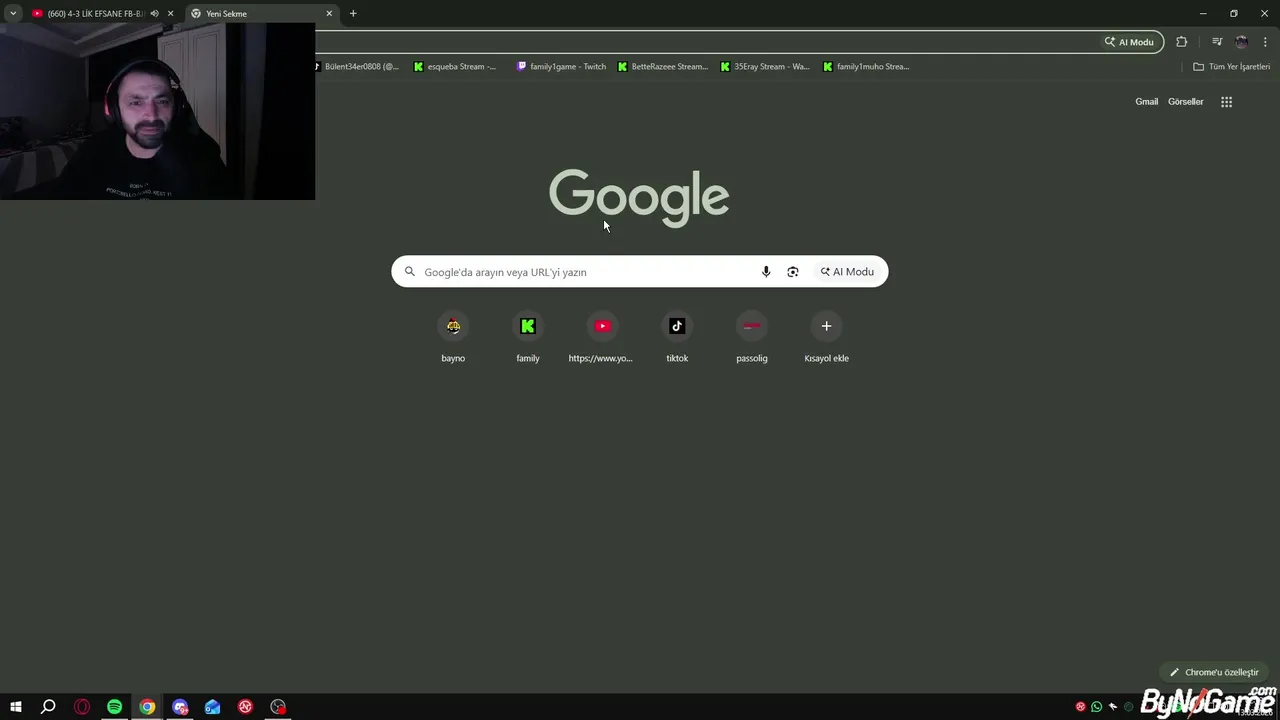Open the Windows Start menu
This screenshot has height=720, width=1280.
pos(16,707)
